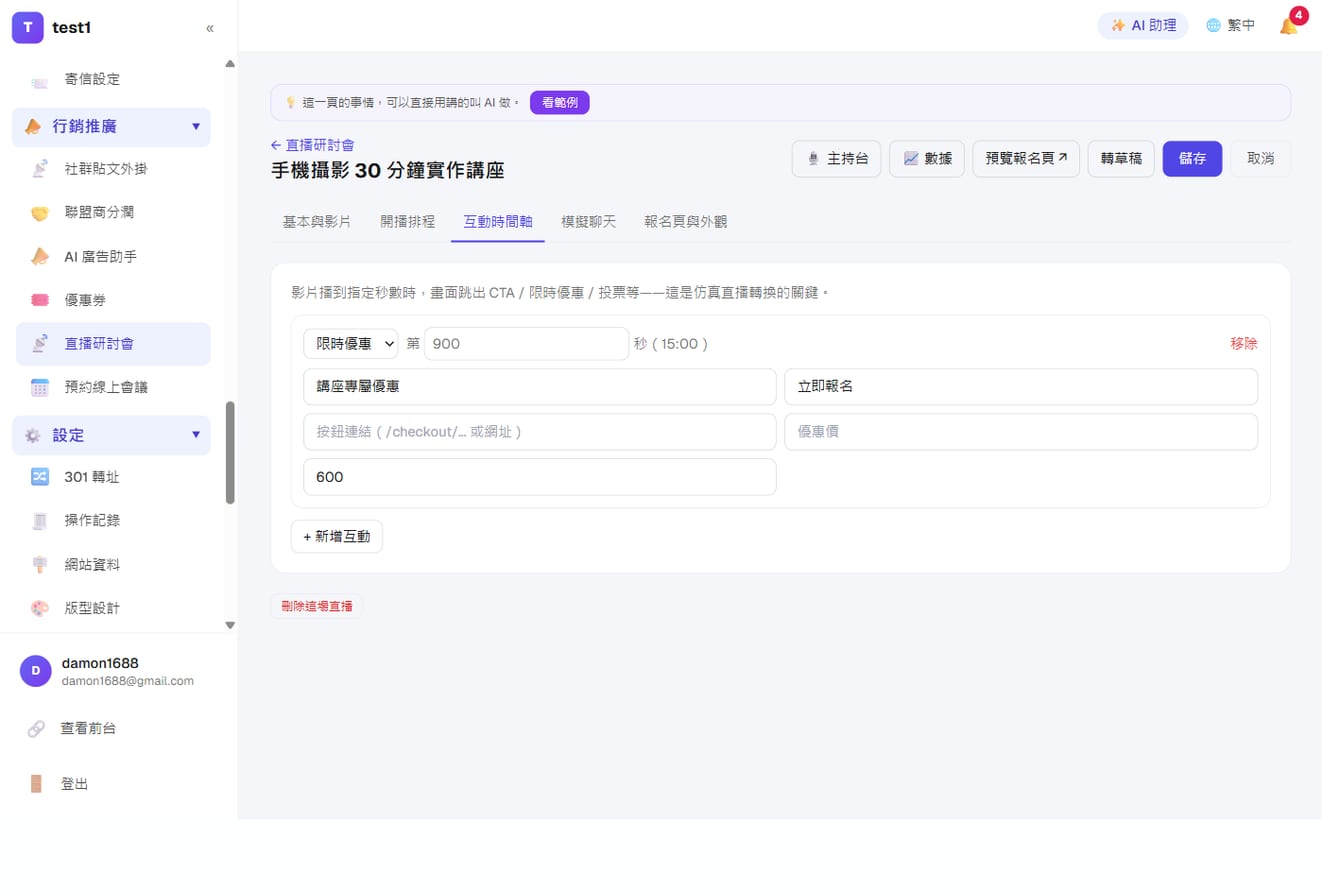Click the 預約線上會議 calendar icon

pos(40,387)
